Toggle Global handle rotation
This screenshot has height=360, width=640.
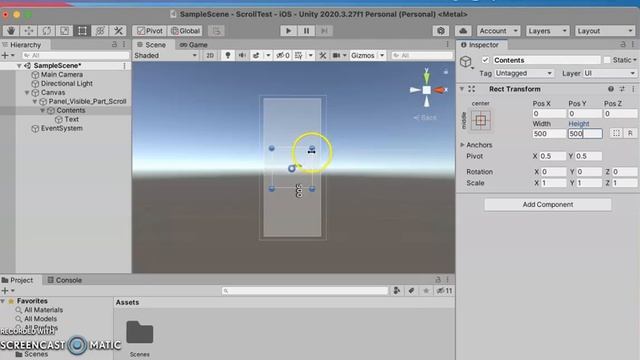185,31
